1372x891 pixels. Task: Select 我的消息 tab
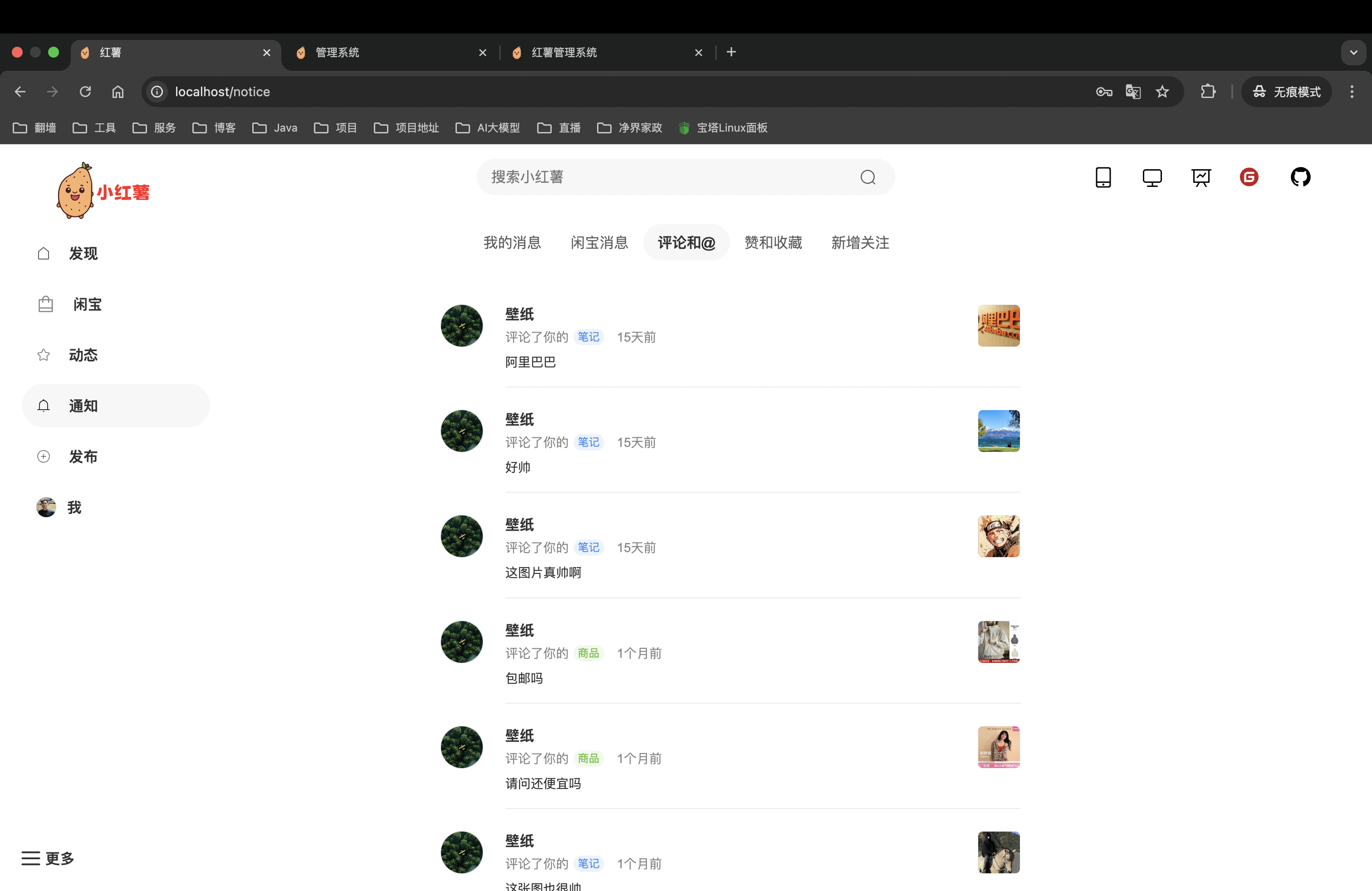512,243
